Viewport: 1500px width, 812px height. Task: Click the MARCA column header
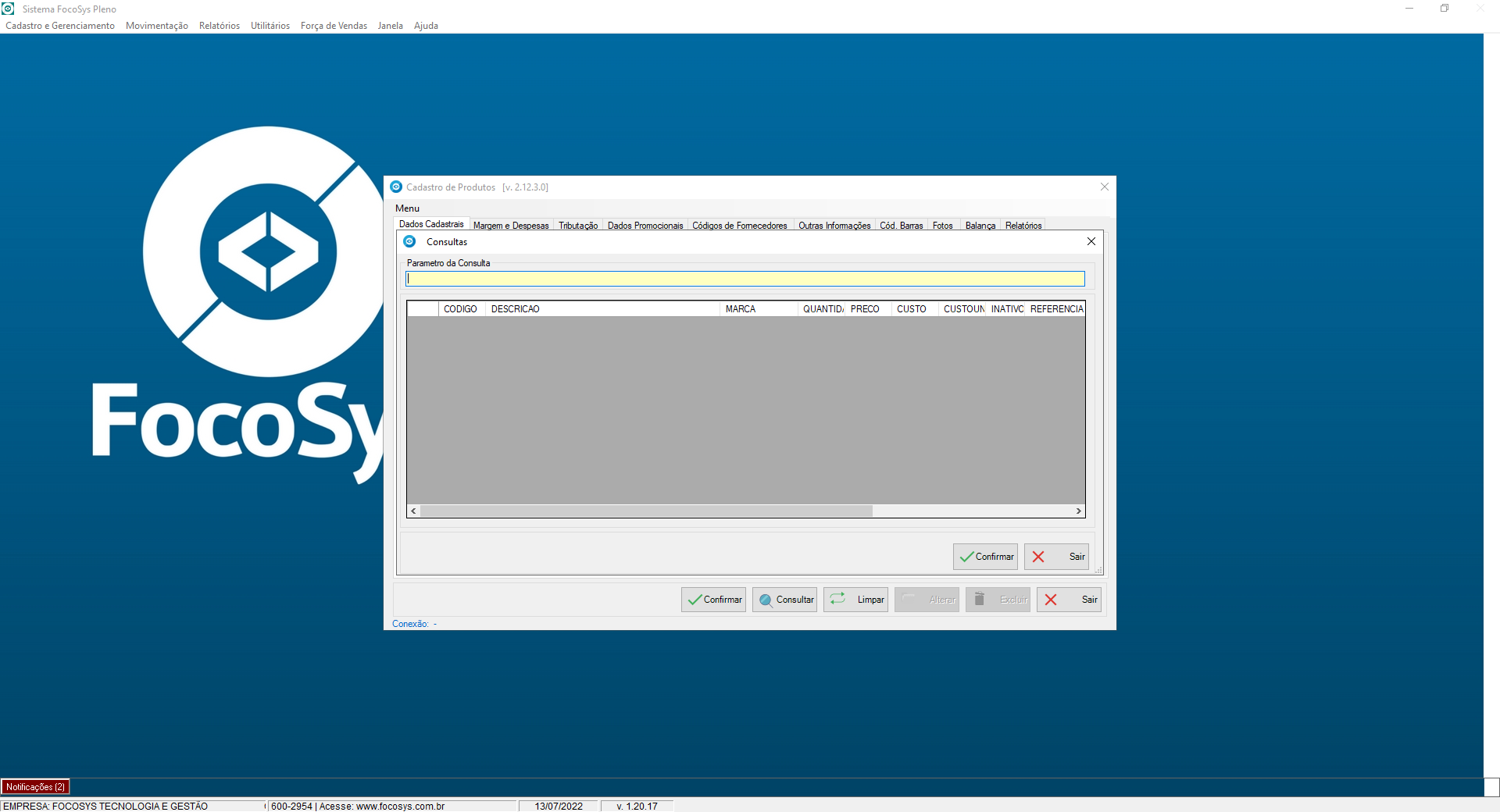pyautogui.click(x=759, y=309)
